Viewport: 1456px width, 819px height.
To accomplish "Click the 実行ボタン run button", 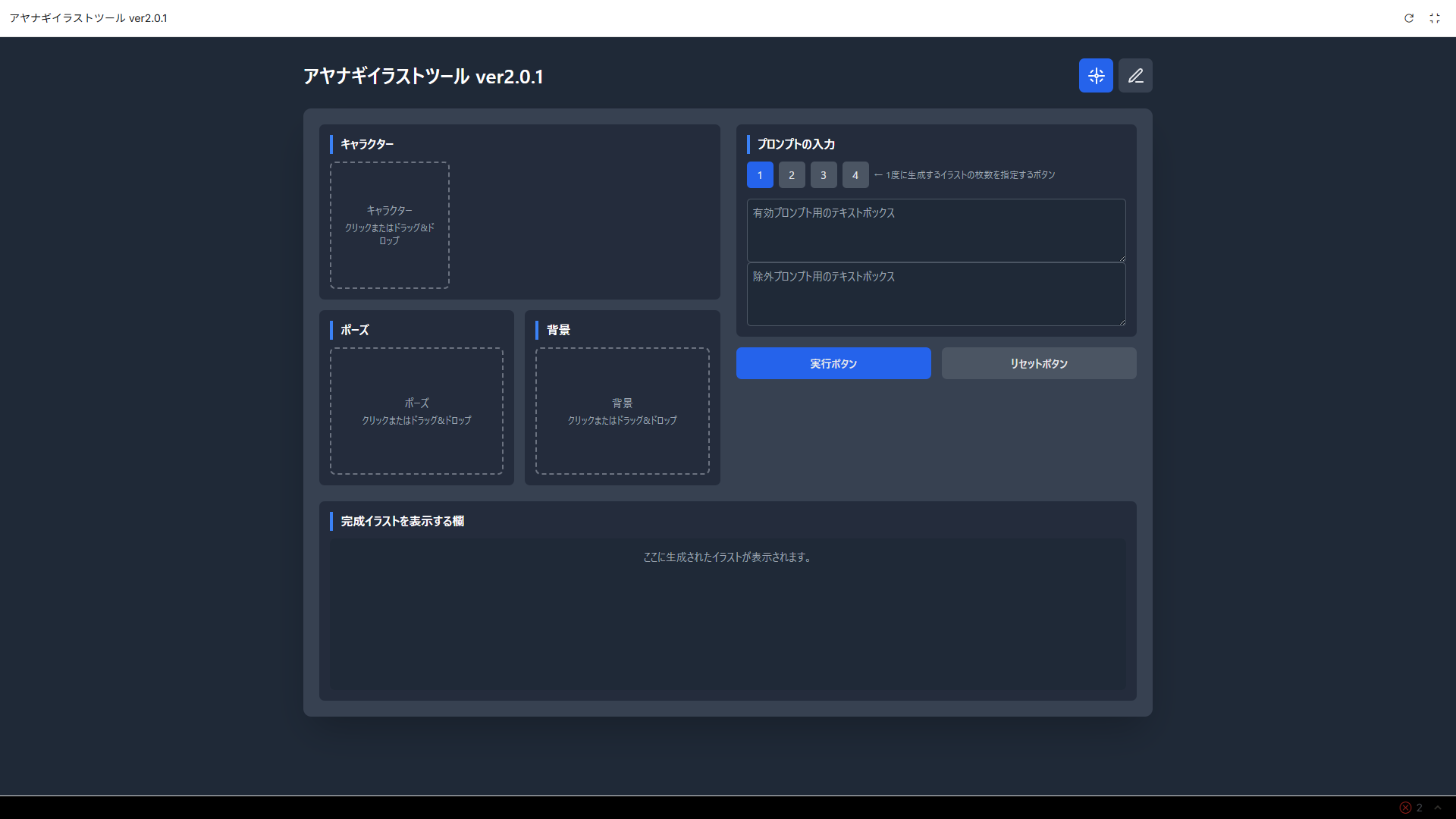I will pyautogui.click(x=833, y=364).
